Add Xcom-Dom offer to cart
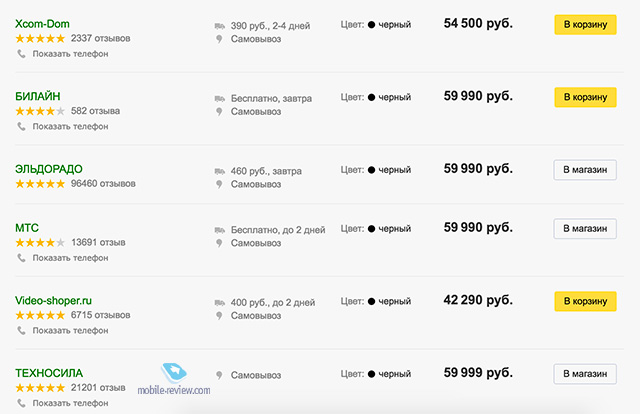Viewport: 640px width, 414px height. [x=585, y=24]
